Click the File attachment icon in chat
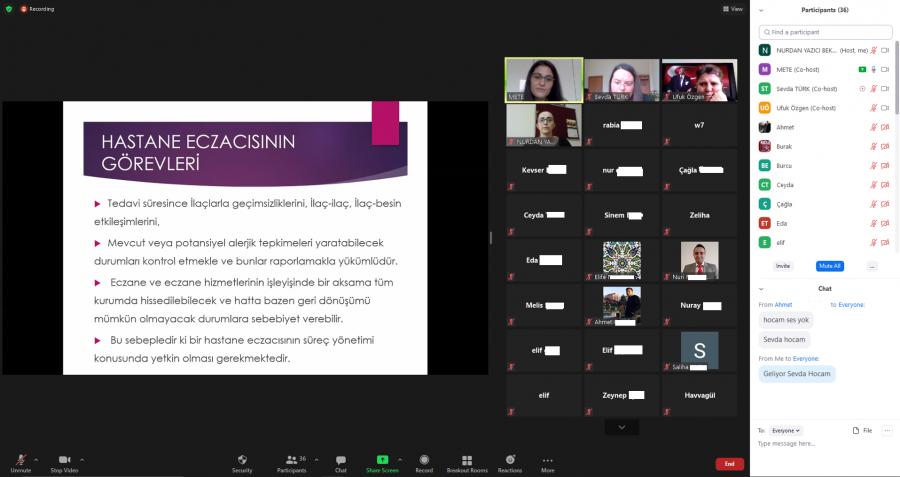Viewport: 900px width, 477px height. pyautogui.click(x=861, y=430)
